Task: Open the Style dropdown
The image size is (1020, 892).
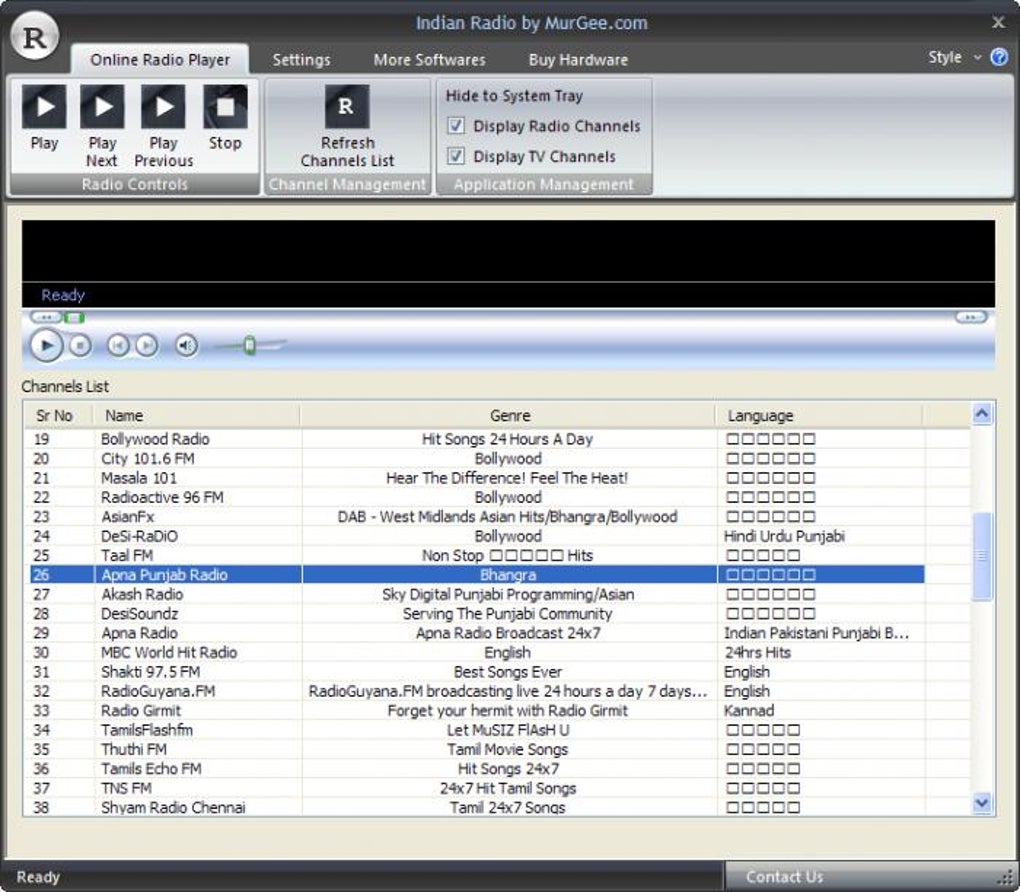Action: (x=954, y=57)
